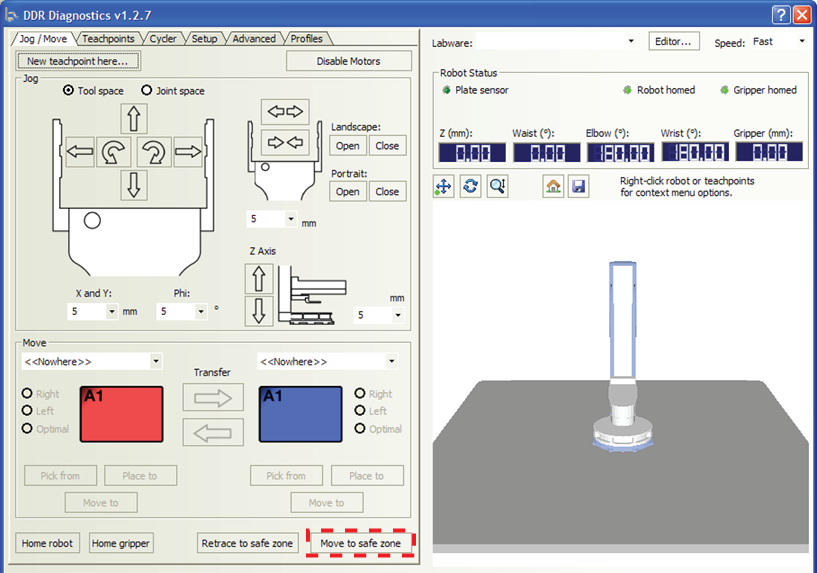This screenshot has height=573, width=817.
Task: Switch to the Teachpoints tab
Action: point(109,39)
